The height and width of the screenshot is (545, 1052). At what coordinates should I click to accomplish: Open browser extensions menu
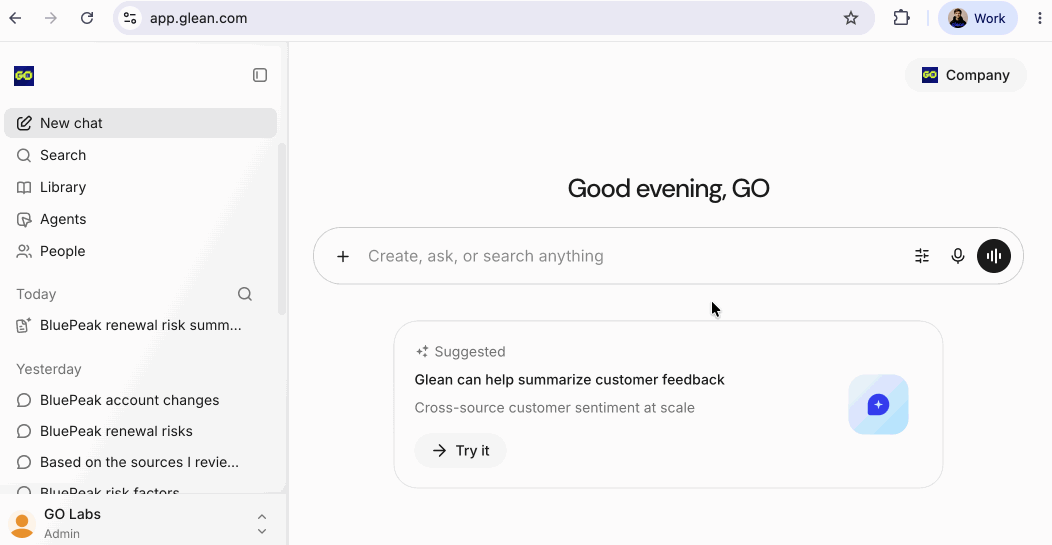pos(902,18)
